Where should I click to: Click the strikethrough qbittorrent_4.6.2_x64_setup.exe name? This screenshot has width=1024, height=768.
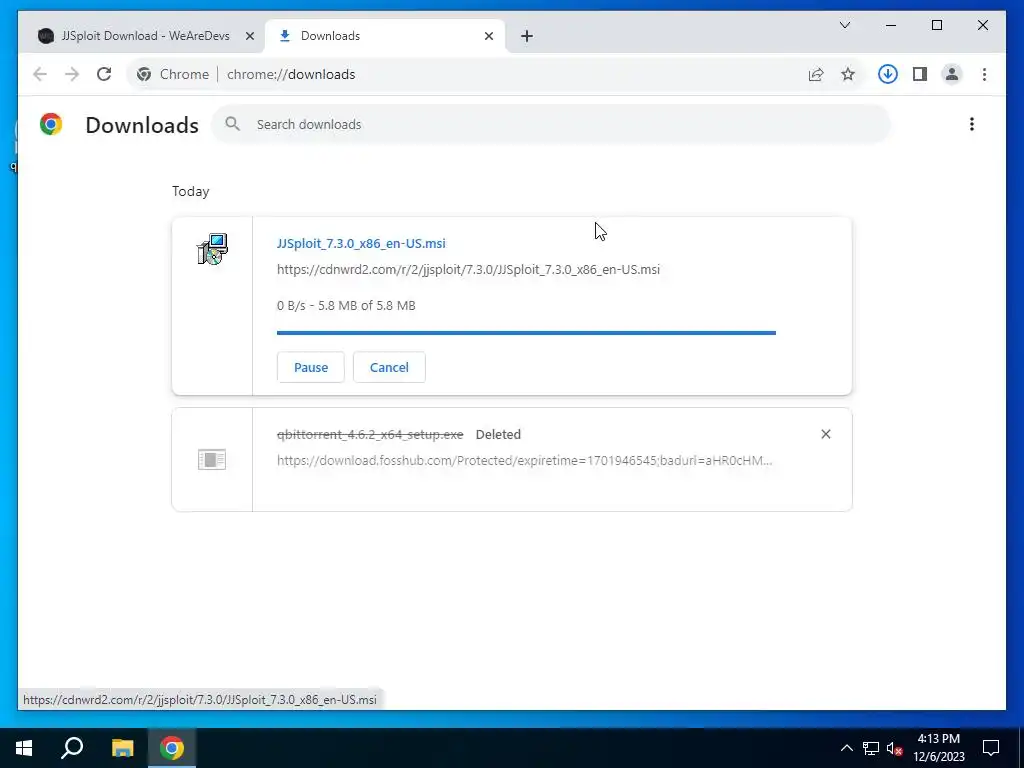(x=370, y=434)
